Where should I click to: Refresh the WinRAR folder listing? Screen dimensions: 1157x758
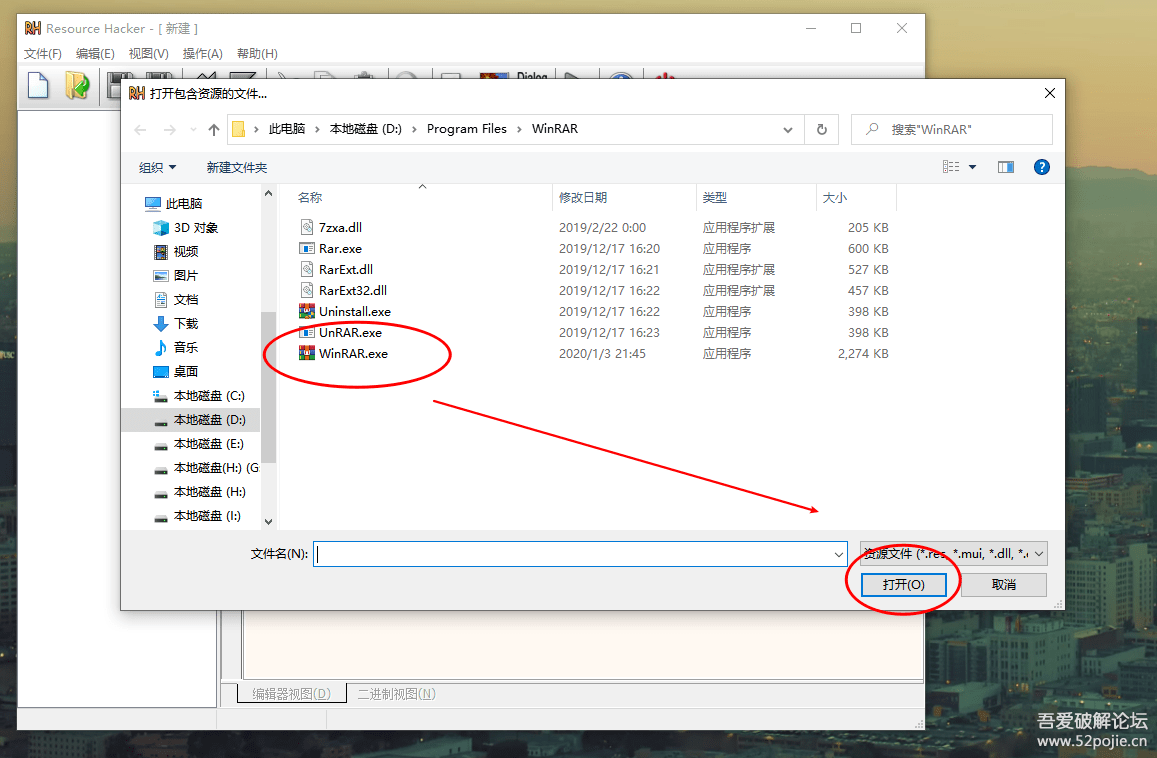[x=821, y=129]
